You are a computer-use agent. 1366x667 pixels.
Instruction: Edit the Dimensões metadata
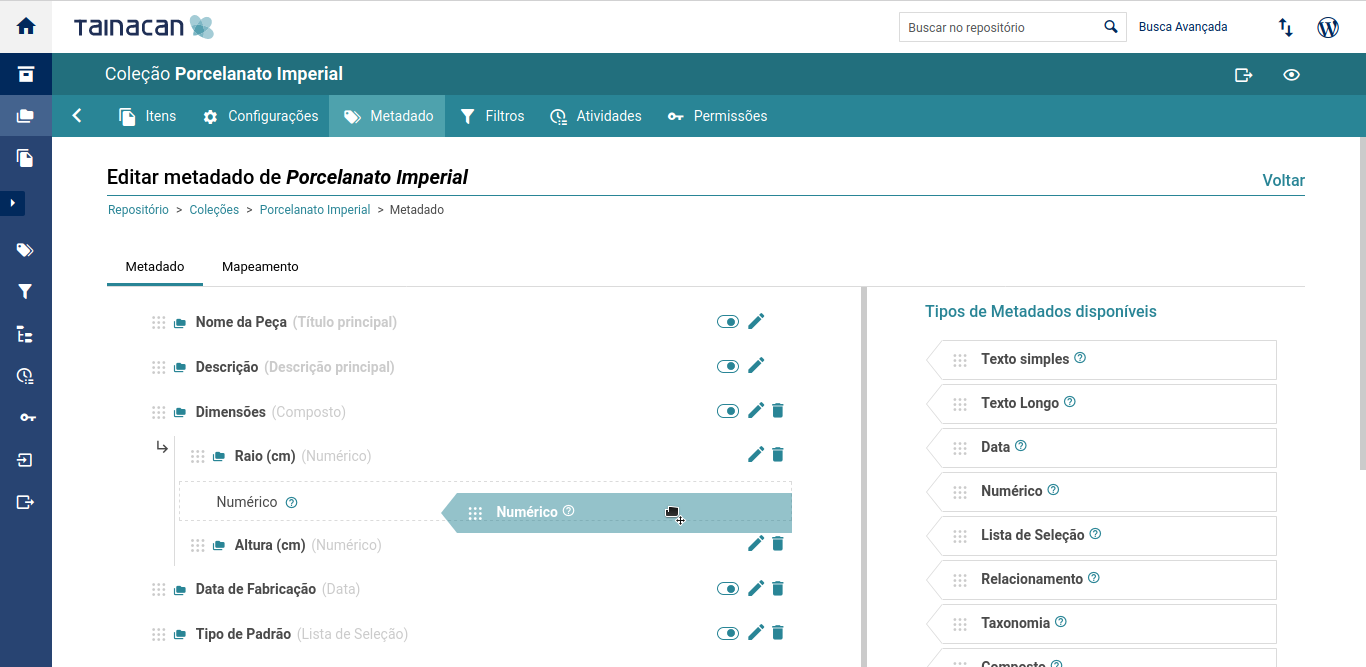point(756,410)
